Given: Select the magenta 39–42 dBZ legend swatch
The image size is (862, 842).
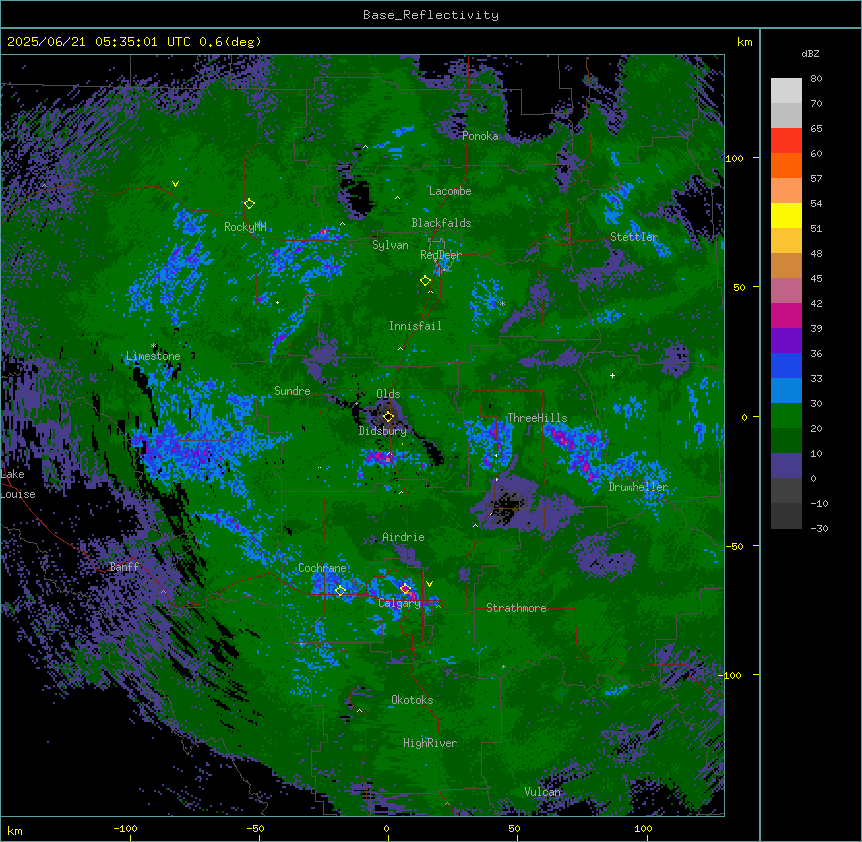Looking at the screenshot, I should click(x=786, y=315).
